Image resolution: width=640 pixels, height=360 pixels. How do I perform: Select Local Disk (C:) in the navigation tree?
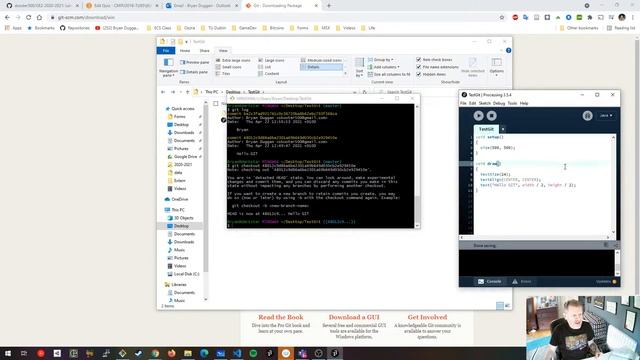187,274
